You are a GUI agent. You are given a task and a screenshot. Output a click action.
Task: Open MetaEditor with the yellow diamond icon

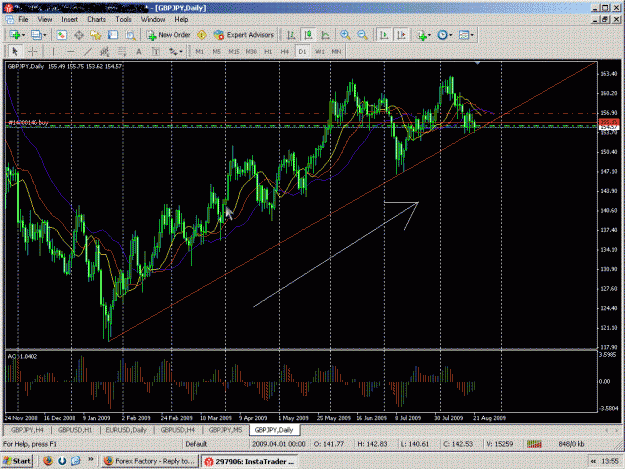(x=202, y=35)
